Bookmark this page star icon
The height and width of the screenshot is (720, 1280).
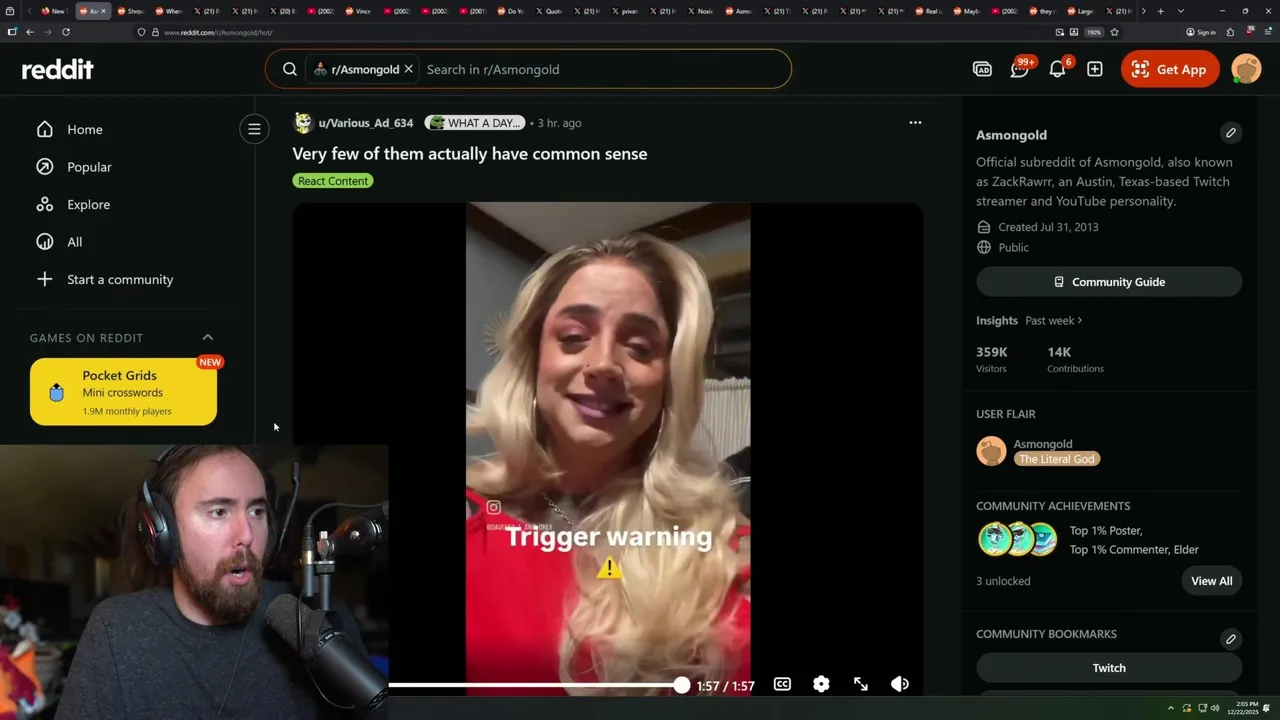point(1114,32)
